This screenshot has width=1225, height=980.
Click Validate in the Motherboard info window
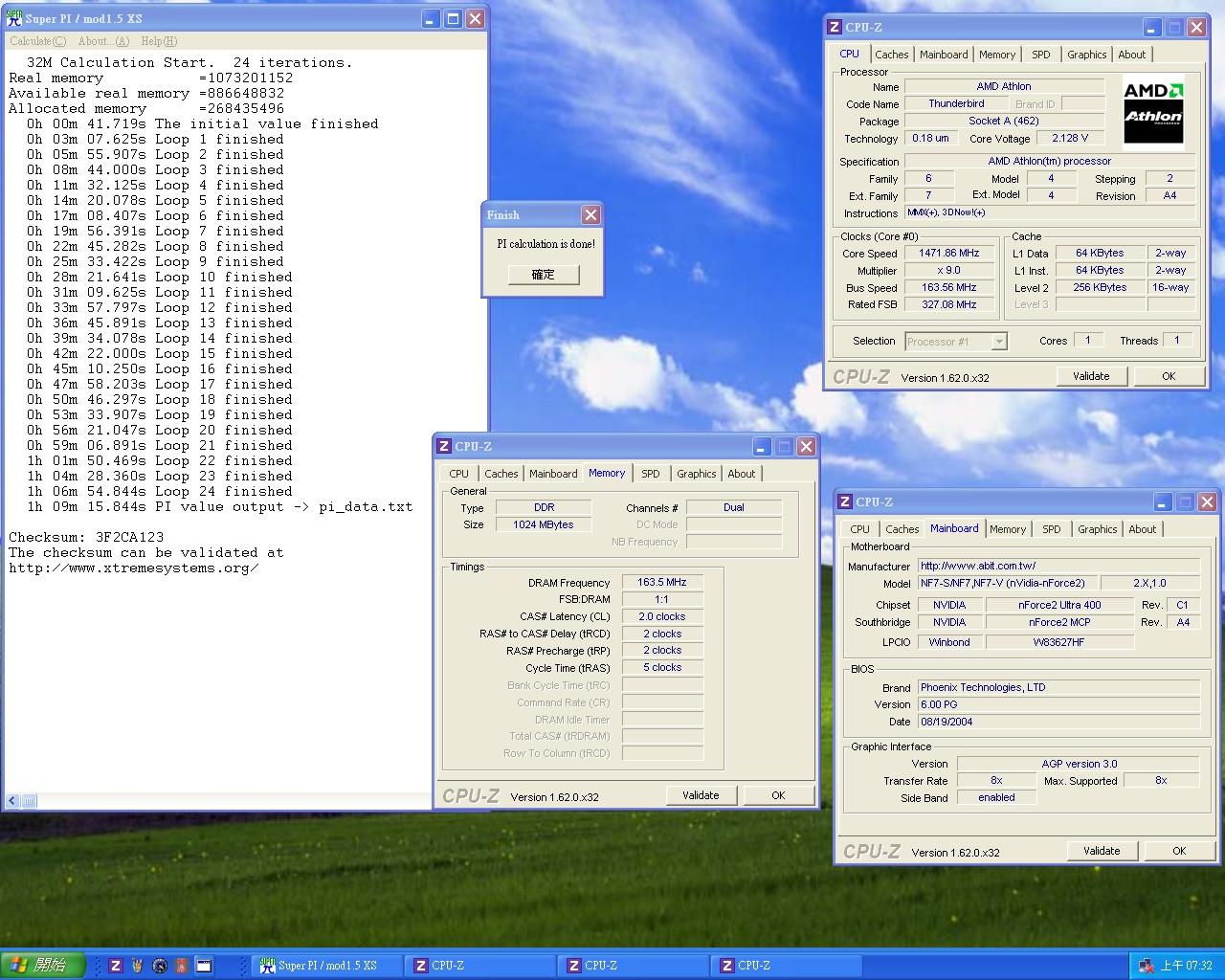1102,851
